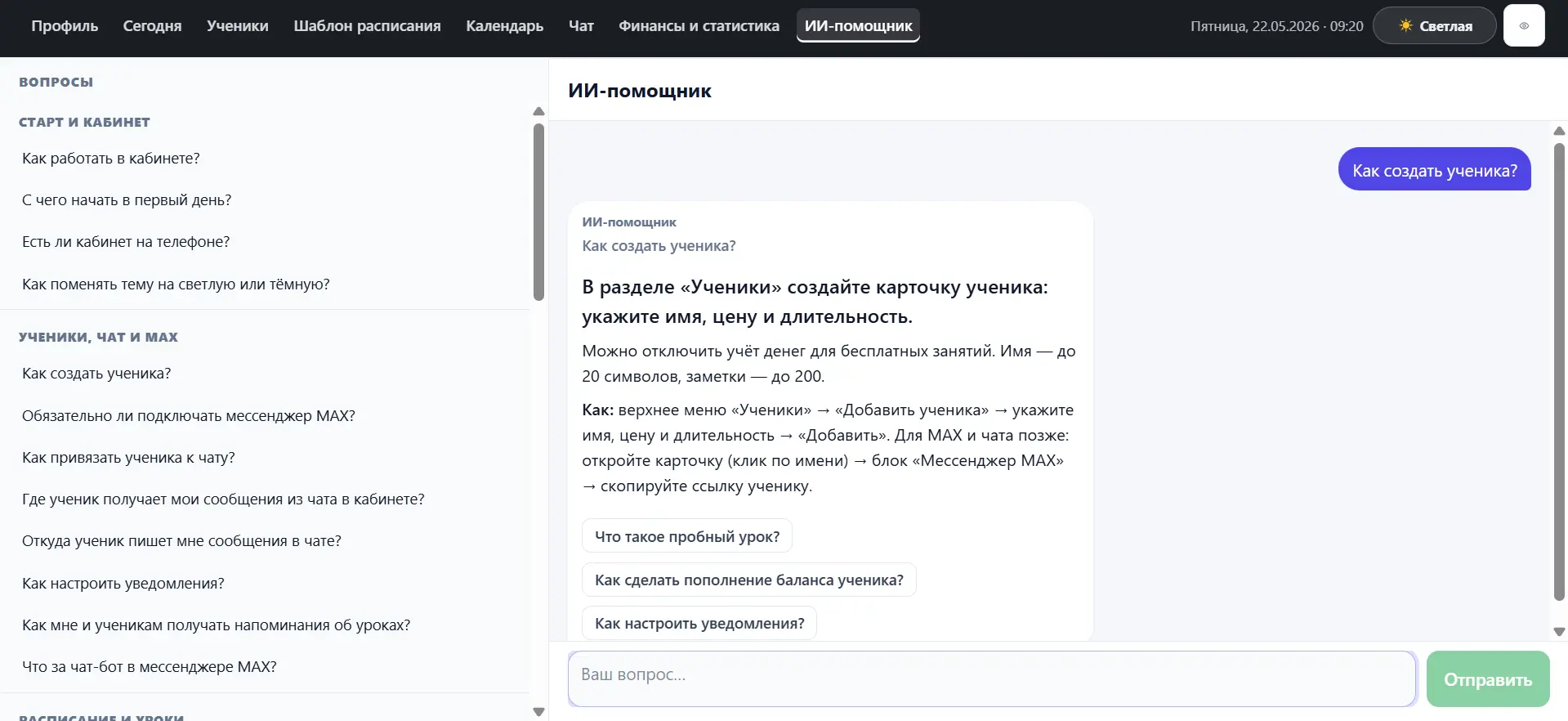Viewport: 1568px width, 721px height.
Task: Click the Отправить button
Action: (x=1488, y=679)
